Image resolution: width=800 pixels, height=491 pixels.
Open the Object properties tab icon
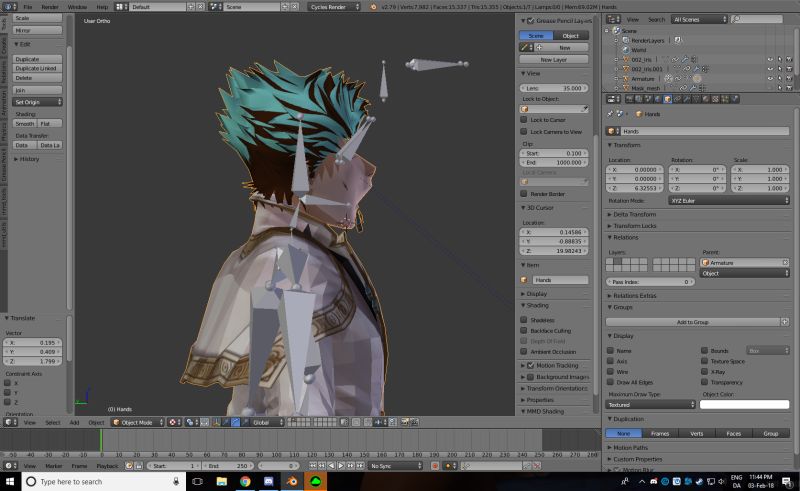click(x=668, y=99)
